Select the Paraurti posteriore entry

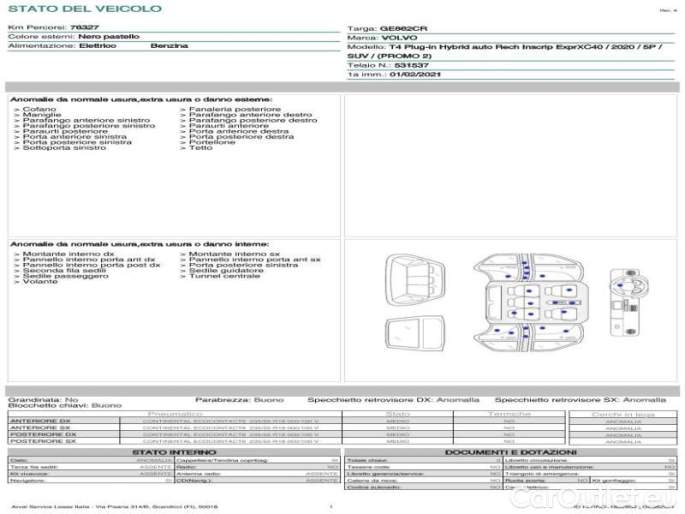click(x=65, y=131)
